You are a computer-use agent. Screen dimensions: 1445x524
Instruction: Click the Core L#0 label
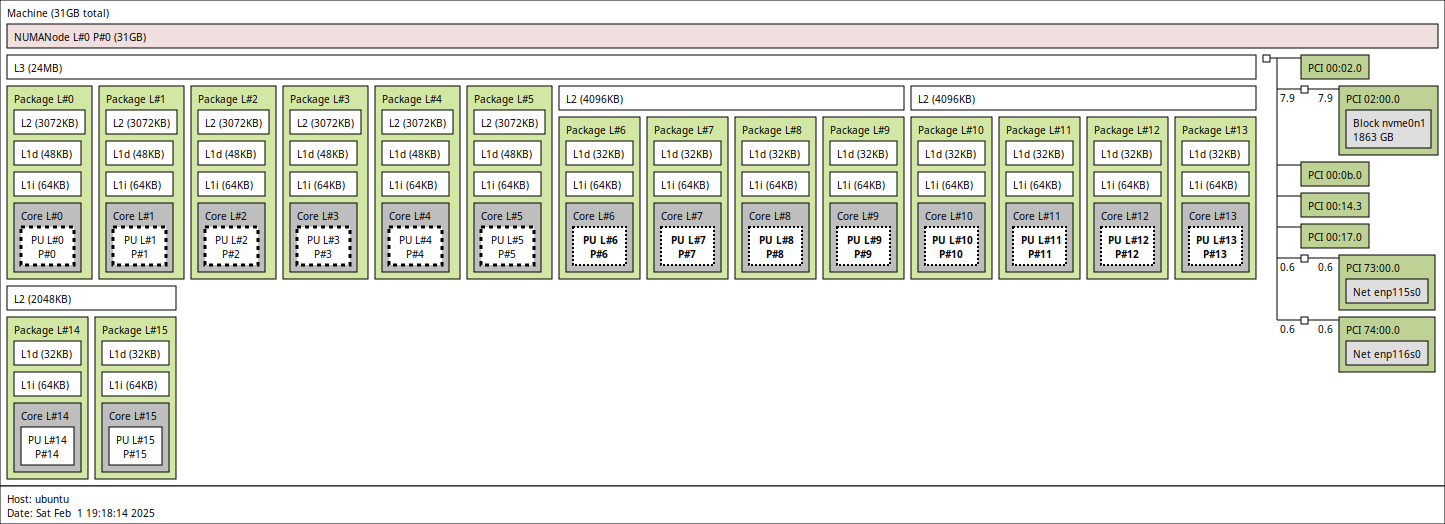point(41,216)
